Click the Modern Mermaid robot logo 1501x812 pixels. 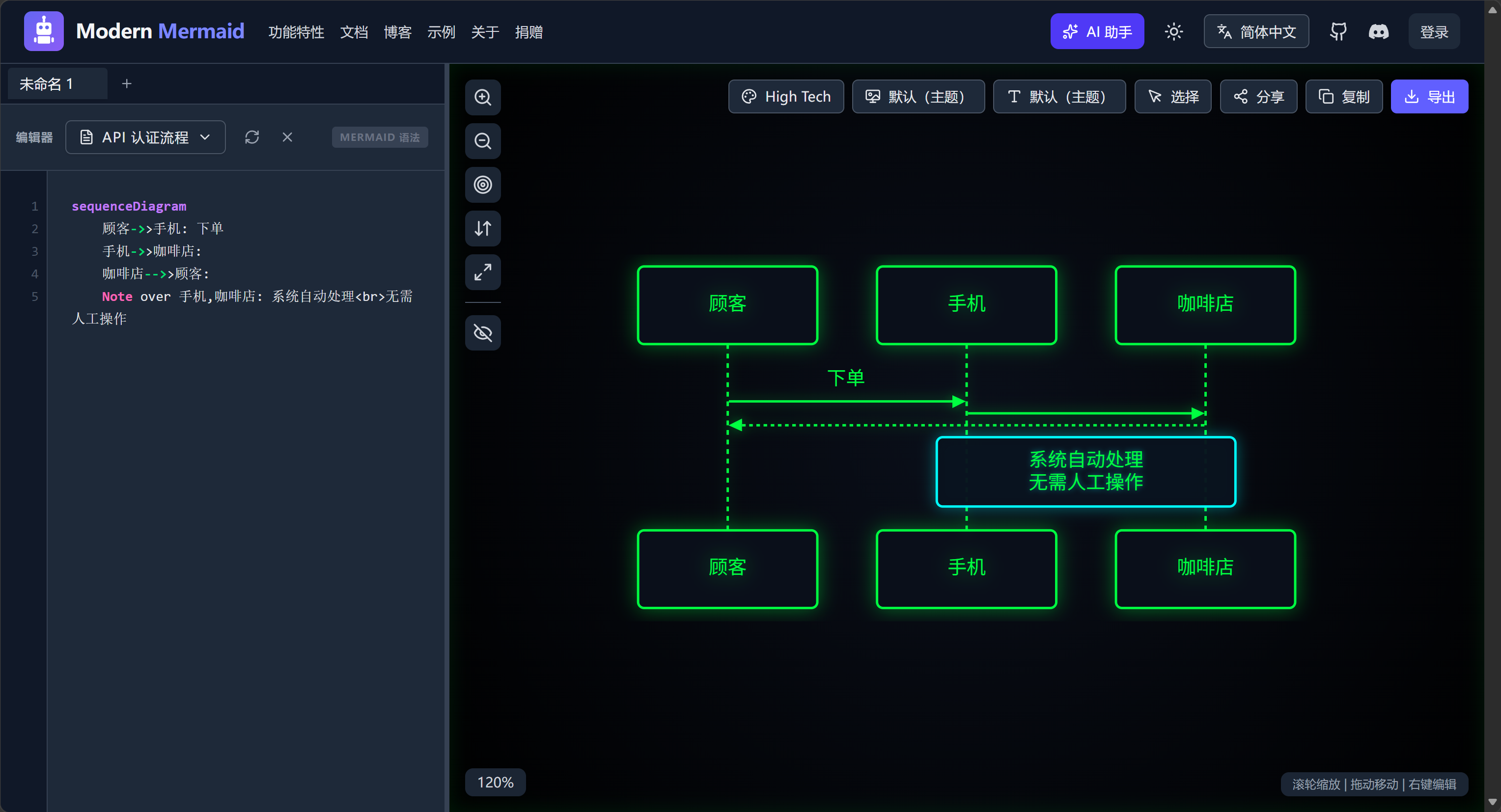point(44,31)
